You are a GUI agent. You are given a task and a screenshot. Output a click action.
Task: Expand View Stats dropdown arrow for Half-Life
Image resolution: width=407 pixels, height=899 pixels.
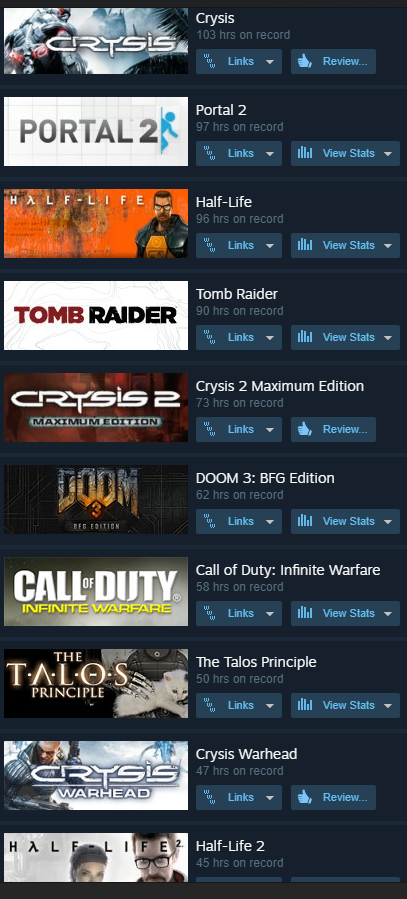point(388,245)
